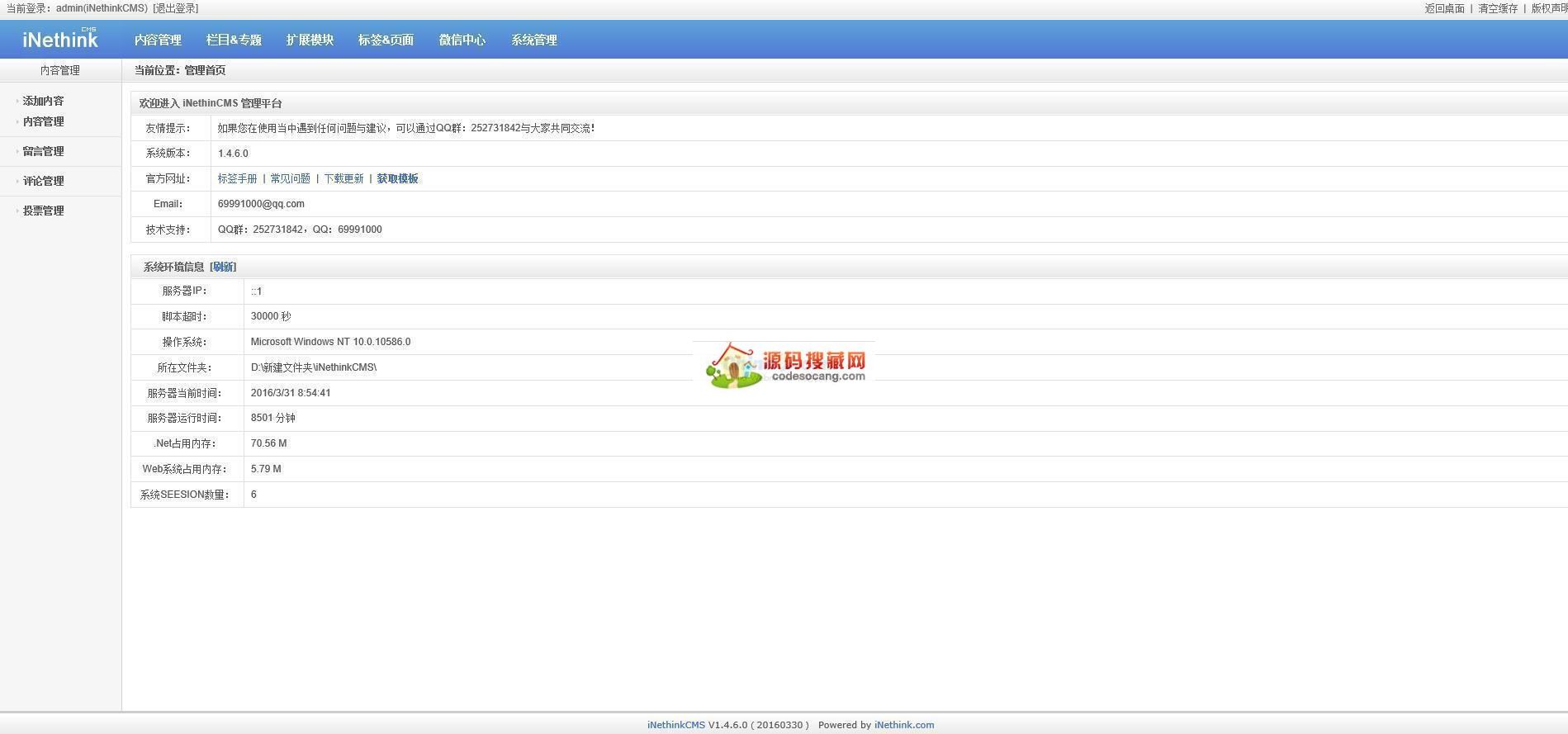The height and width of the screenshot is (734, 1568).
Task: Click 返回桌面 in the top right
Action: point(1444,8)
